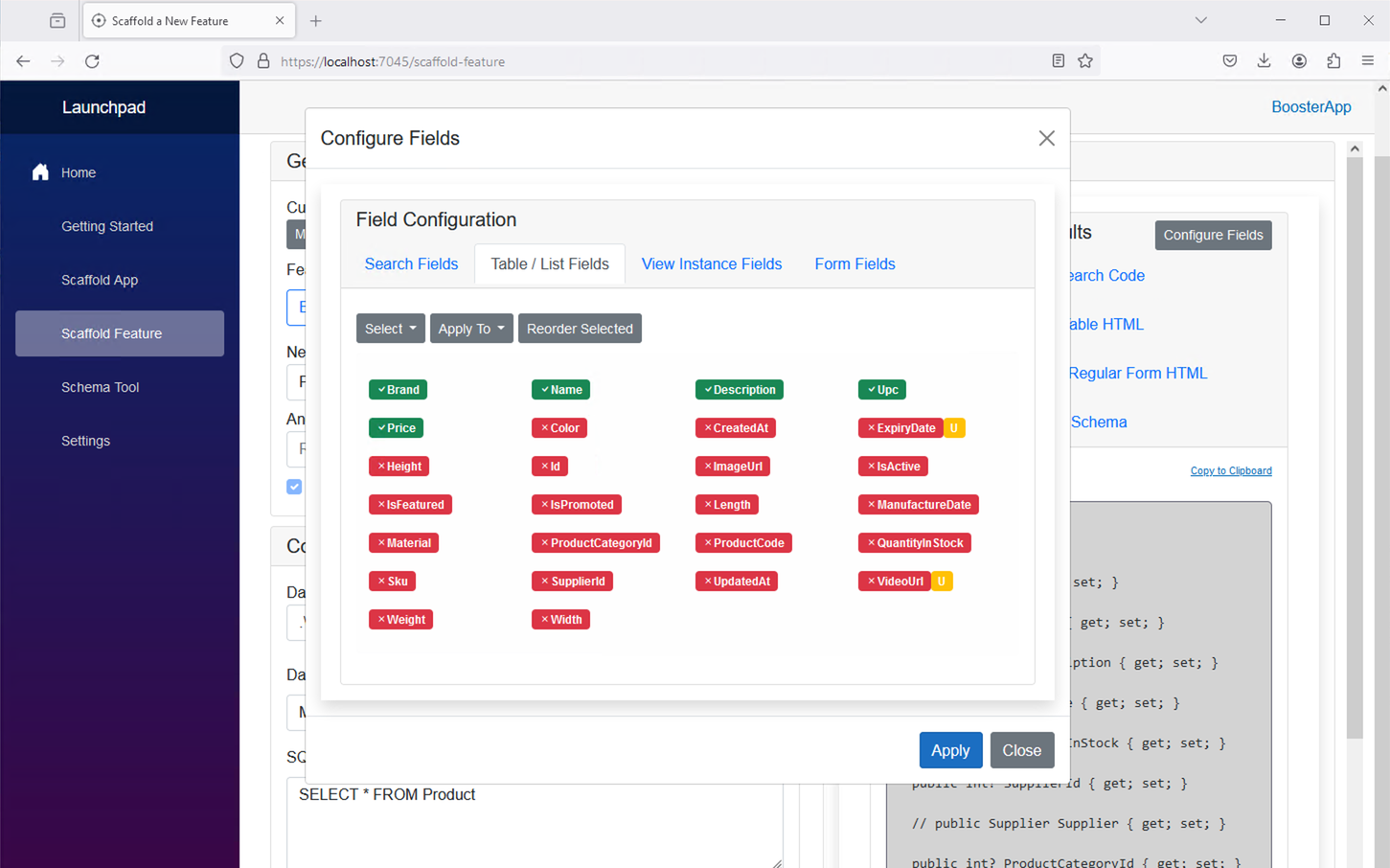
Task: Enable the QuantityInStock field
Action: click(915, 543)
